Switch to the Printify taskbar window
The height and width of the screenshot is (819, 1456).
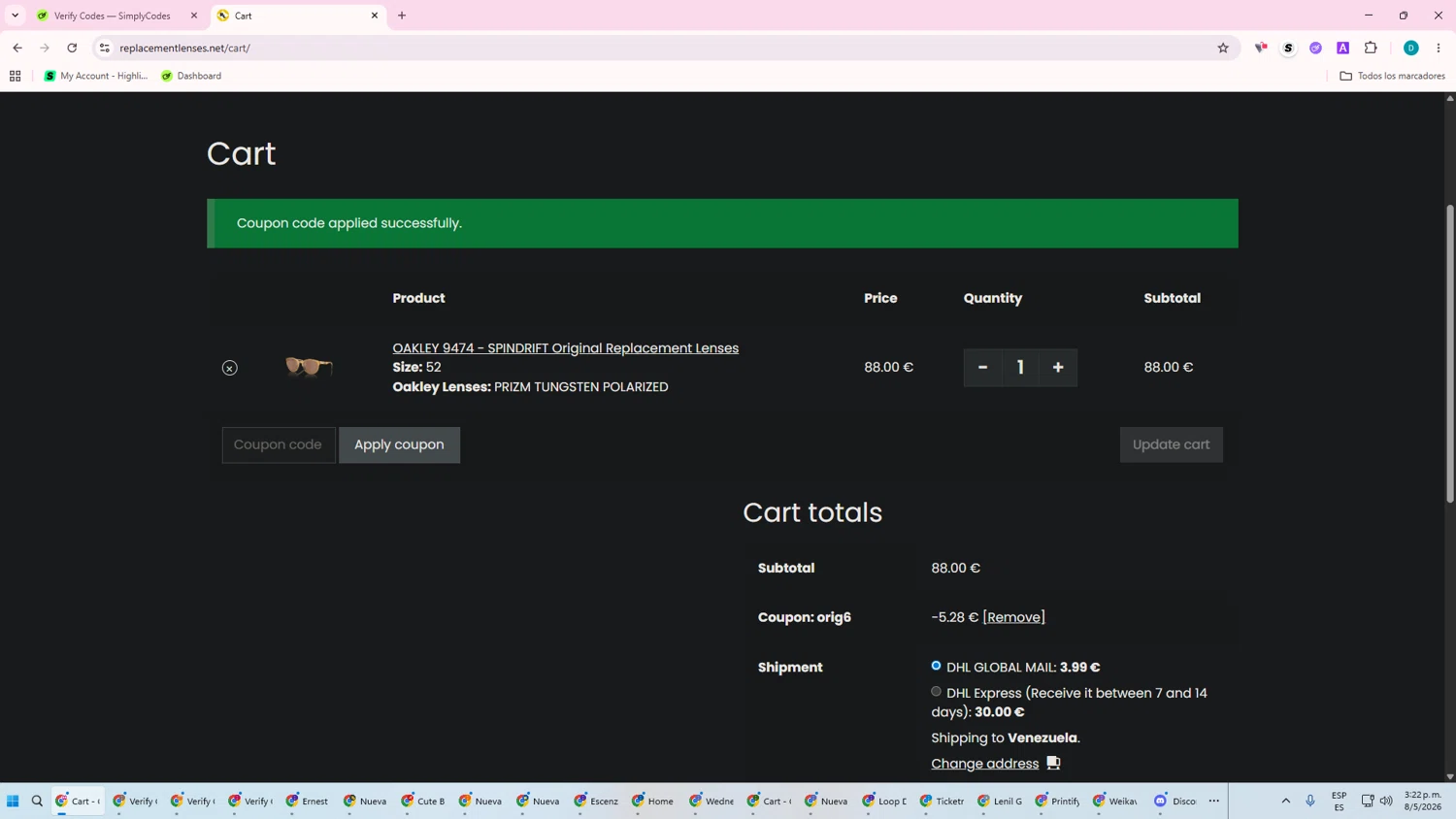[1057, 801]
